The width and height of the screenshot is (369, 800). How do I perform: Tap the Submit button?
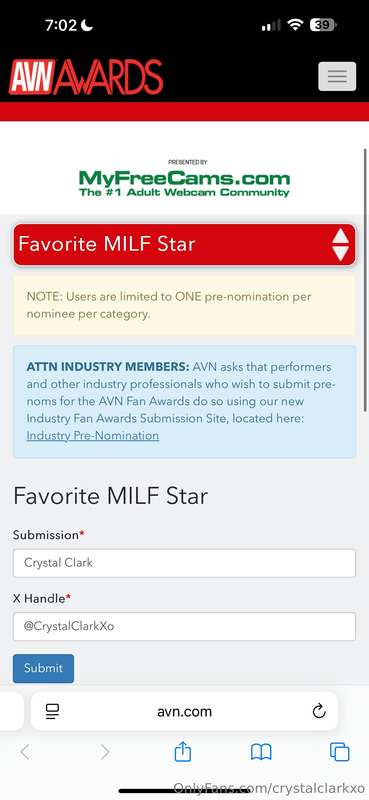[43, 668]
